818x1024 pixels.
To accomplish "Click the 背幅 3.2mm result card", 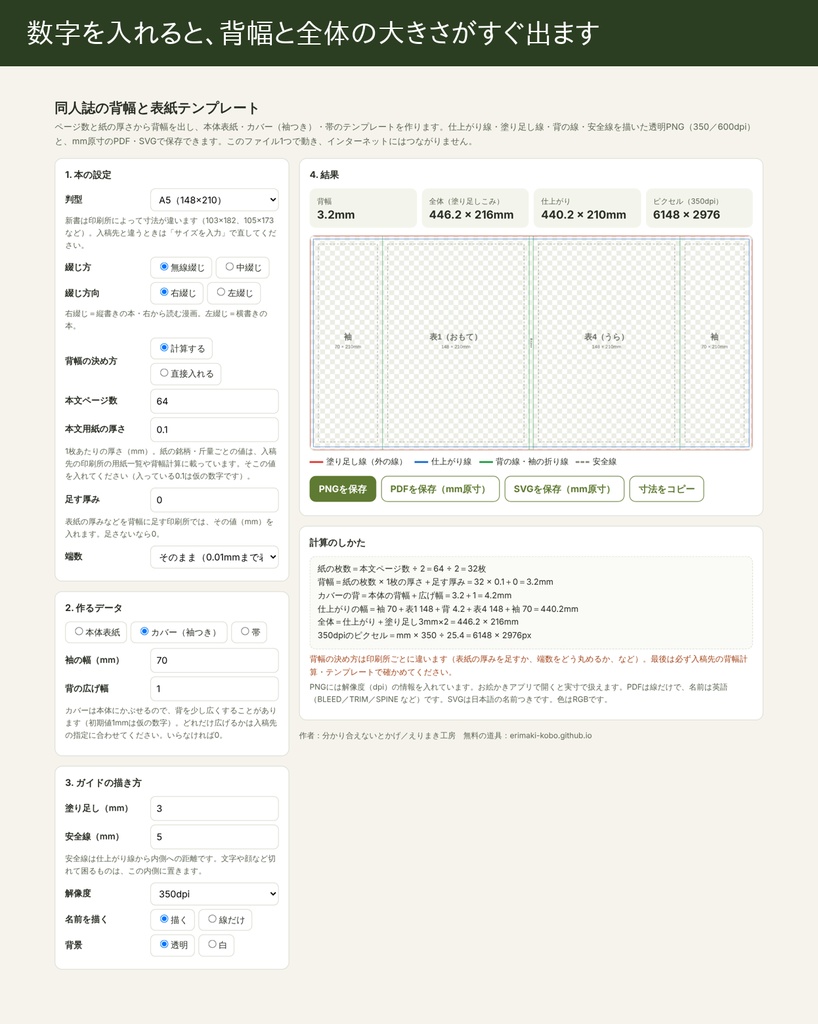I will pos(363,208).
